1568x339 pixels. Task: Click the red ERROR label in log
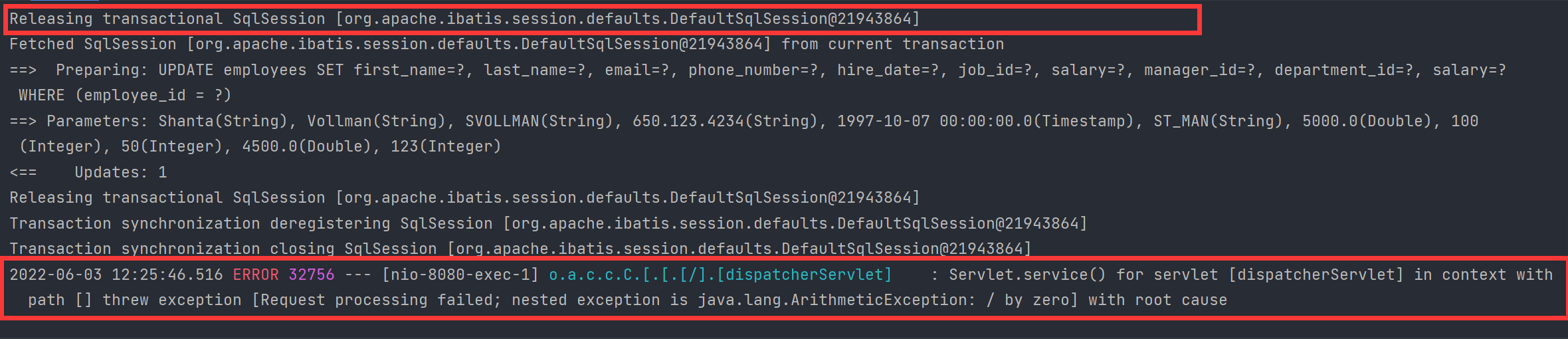(256, 275)
